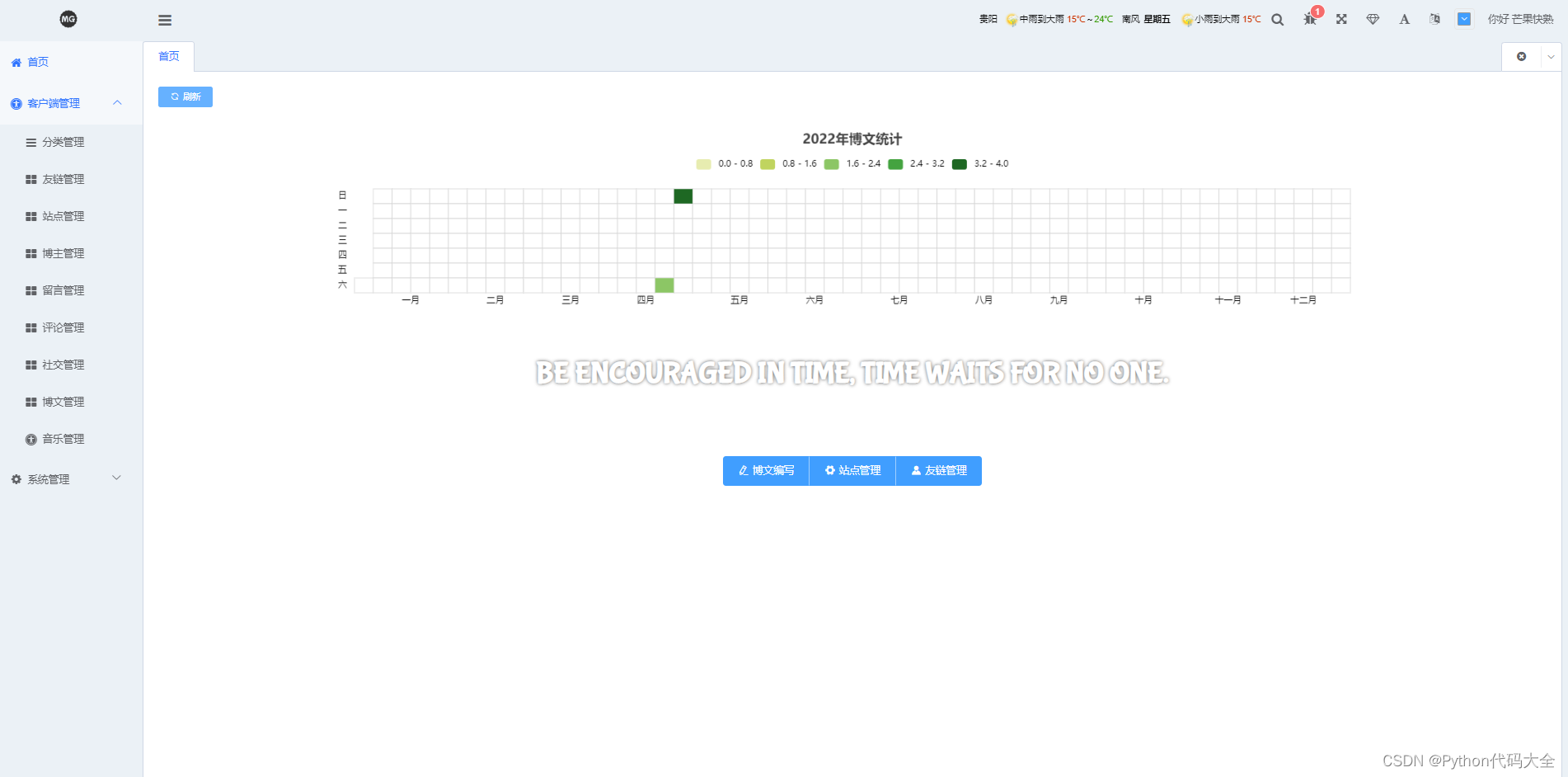Open the tabs dropdown chevron

click(1551, 57)
